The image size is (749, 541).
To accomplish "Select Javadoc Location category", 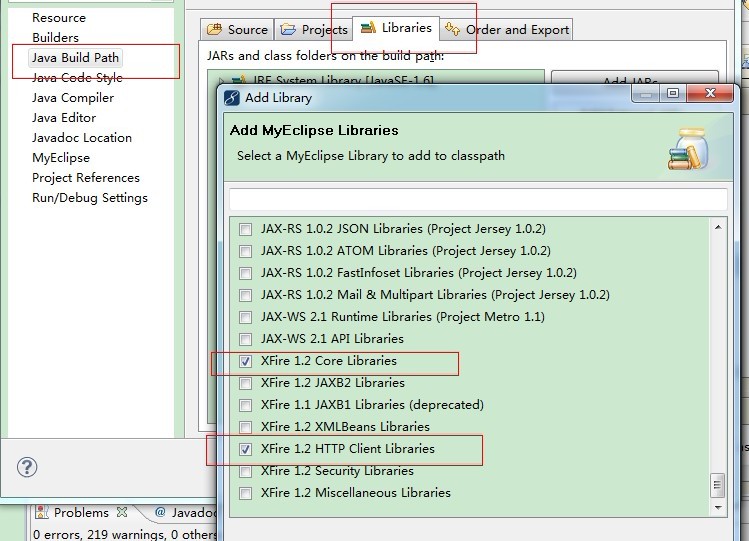I will [x=82, y=138].
